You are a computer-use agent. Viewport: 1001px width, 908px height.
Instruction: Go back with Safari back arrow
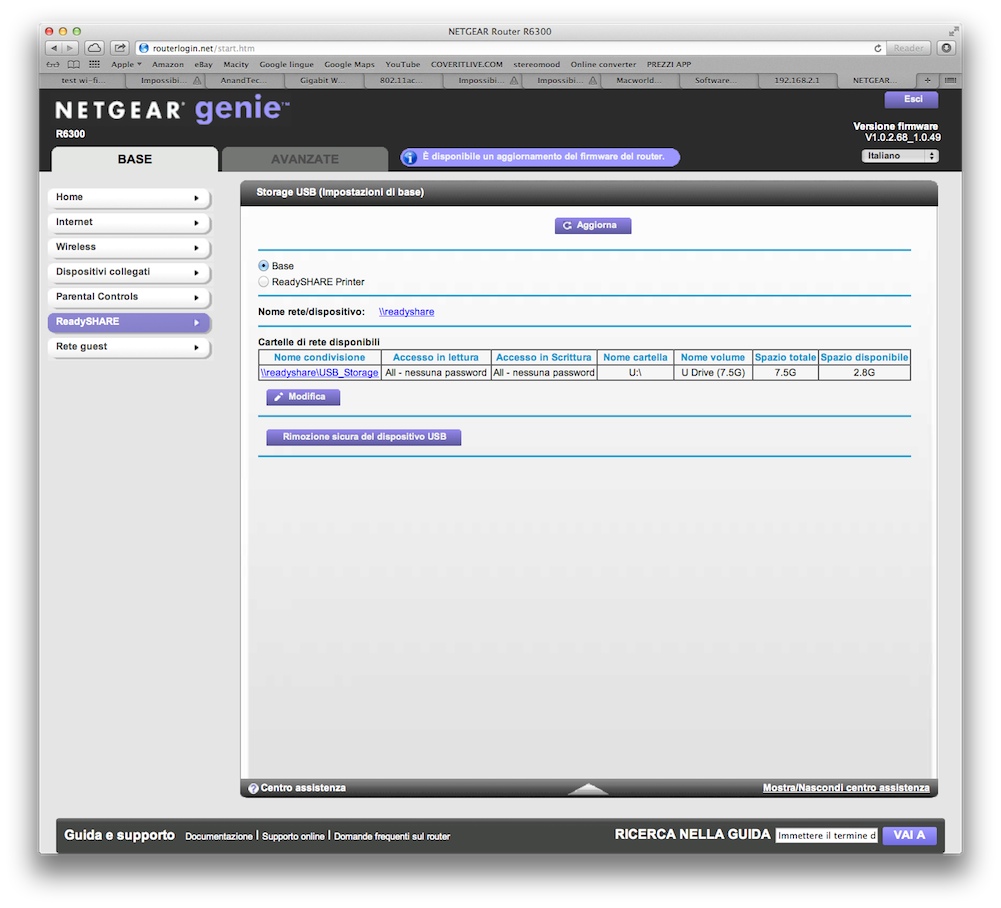[54, 48]
